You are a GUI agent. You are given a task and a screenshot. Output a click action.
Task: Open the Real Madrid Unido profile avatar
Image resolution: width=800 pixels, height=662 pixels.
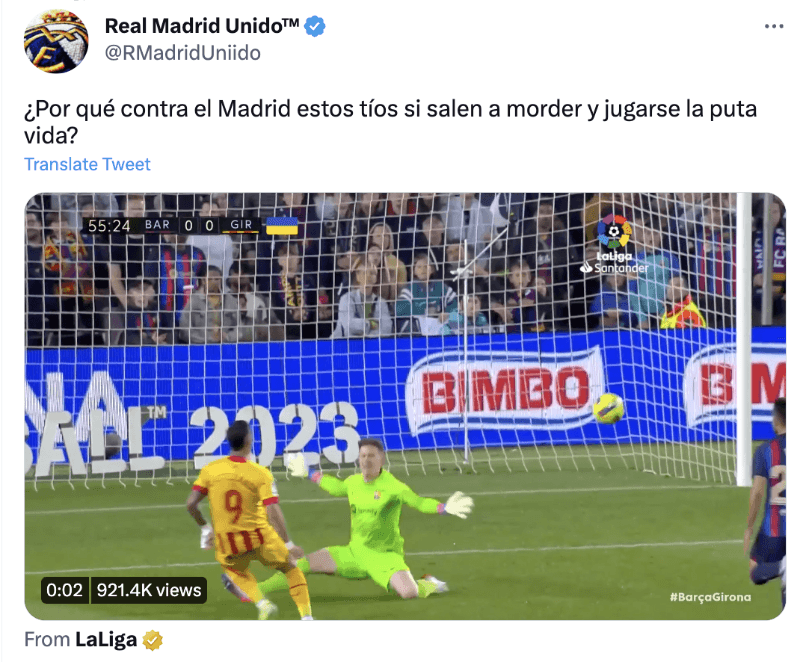(x=56, y=40)
